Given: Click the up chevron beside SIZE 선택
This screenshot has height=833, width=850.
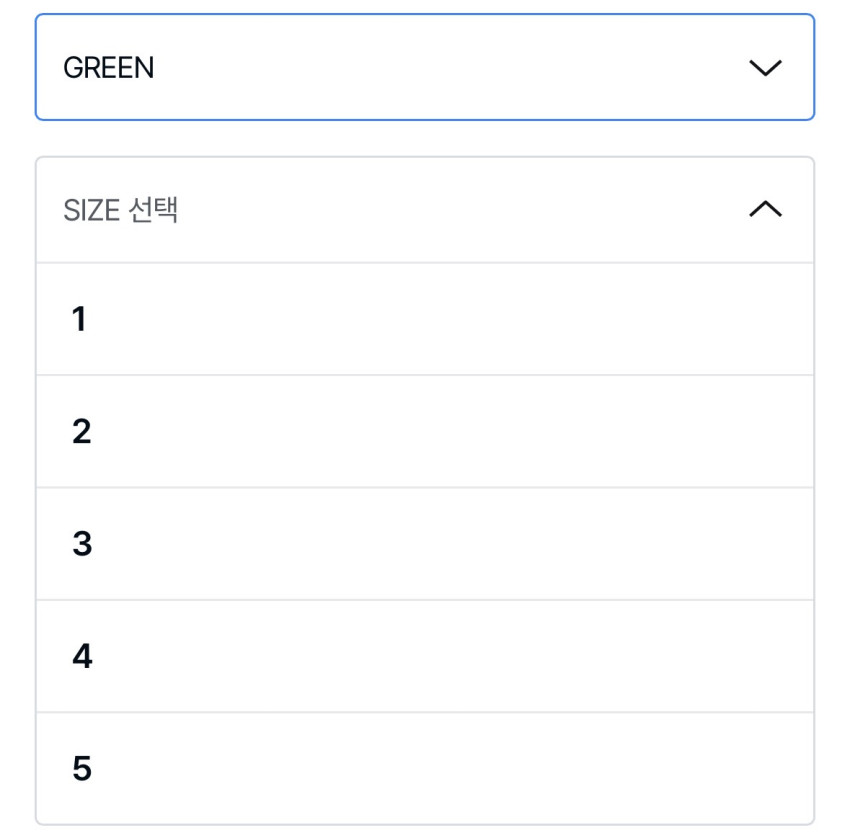Looking at the screenshot, I should point(765,209).
